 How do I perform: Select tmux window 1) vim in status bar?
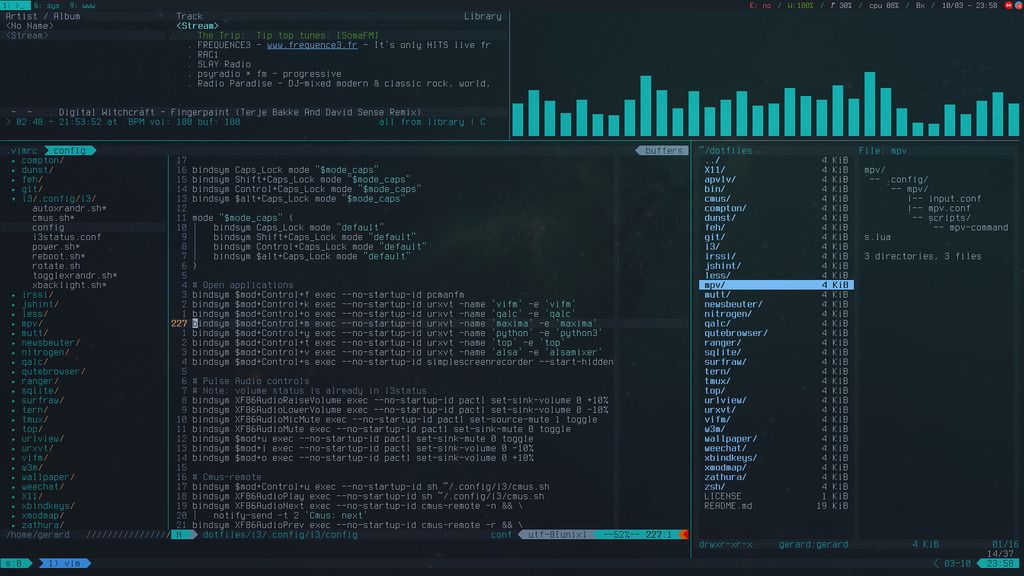[x=64, y=563]
